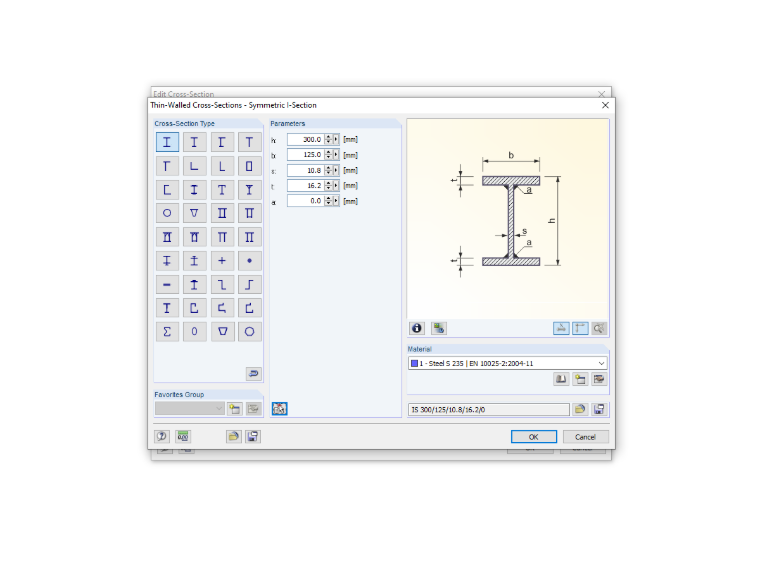Screen dimensions: 760x570
Task: Select the plus-shaped cross section type
Action: point(222,261)
